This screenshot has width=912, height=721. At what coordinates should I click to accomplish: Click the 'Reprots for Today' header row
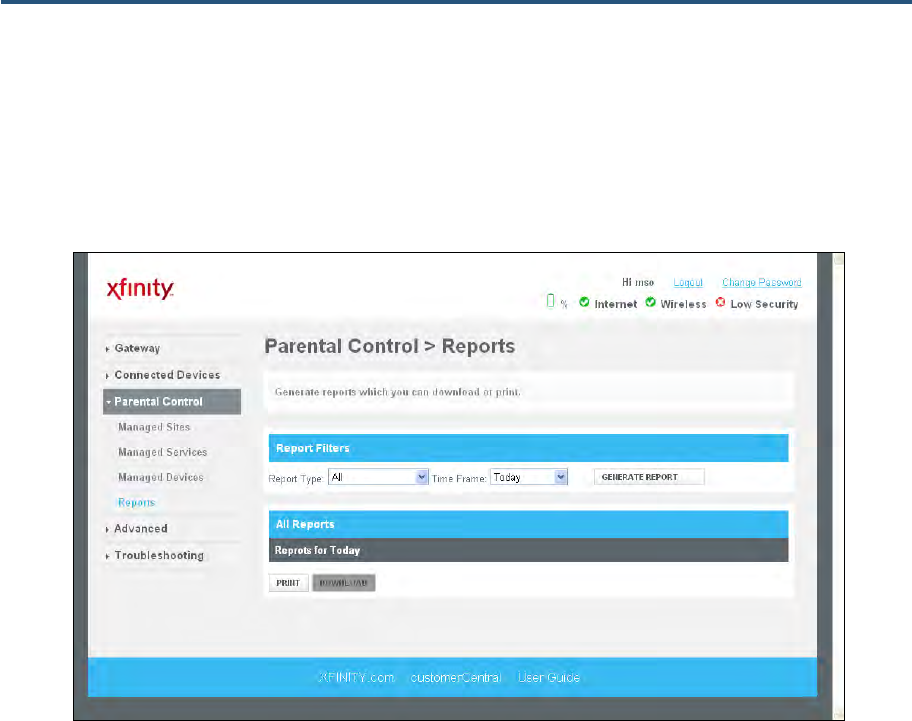point(528,550)
